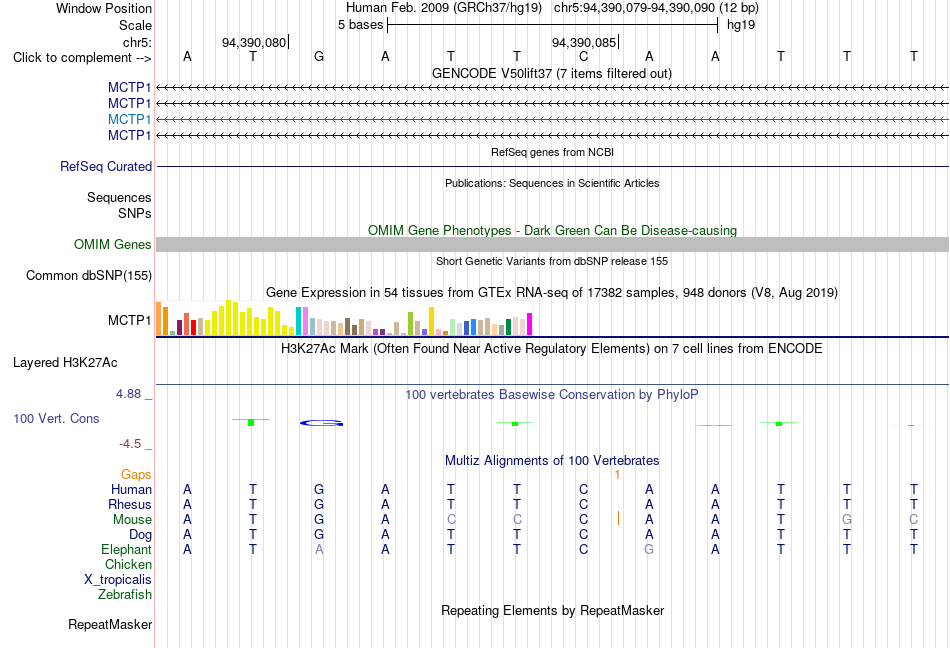Click the 'Window Position' label
950x648 pixels.
click(x=104, y=8)
